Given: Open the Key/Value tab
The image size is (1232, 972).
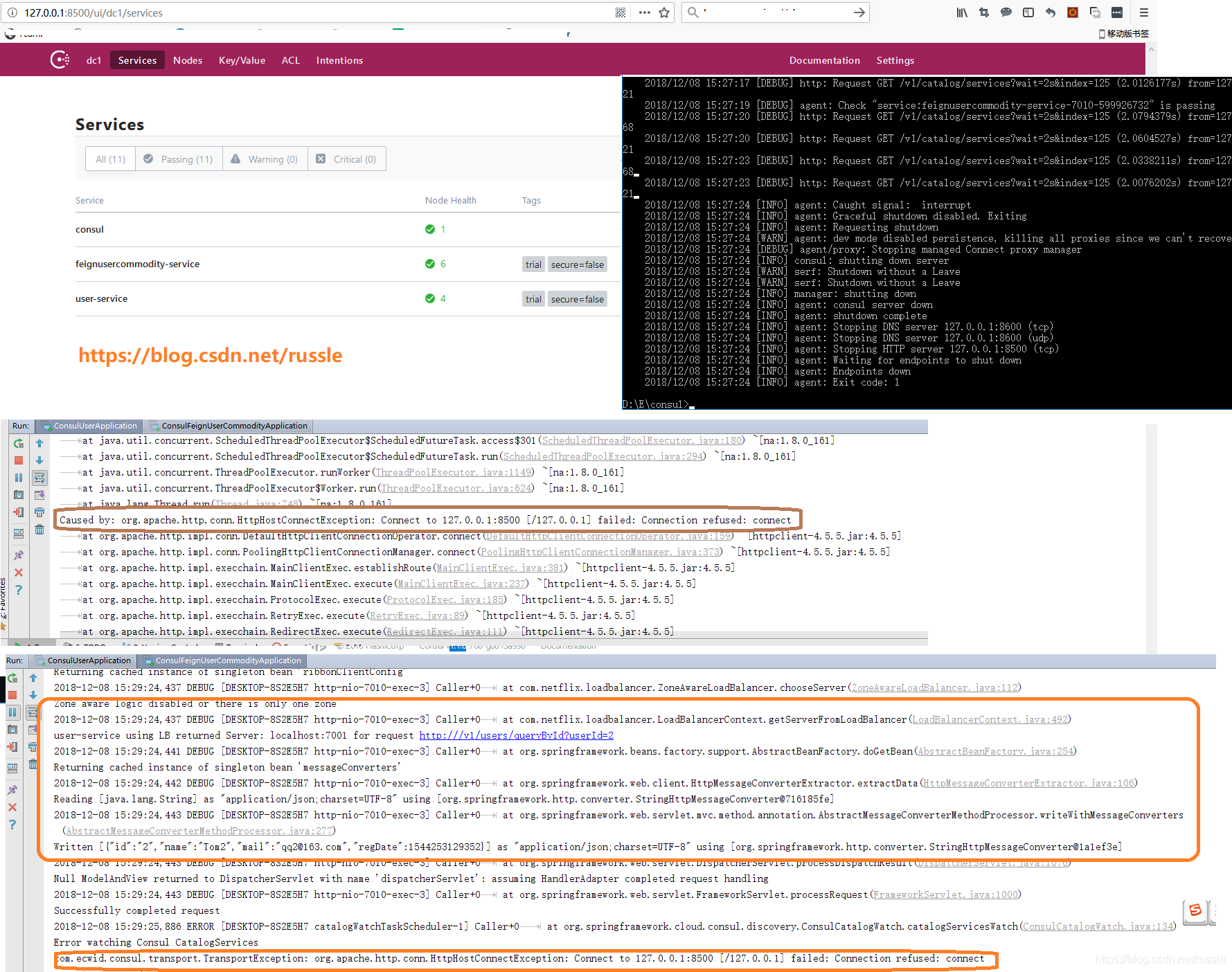Looking at the screenshot, I should [242, 60].
